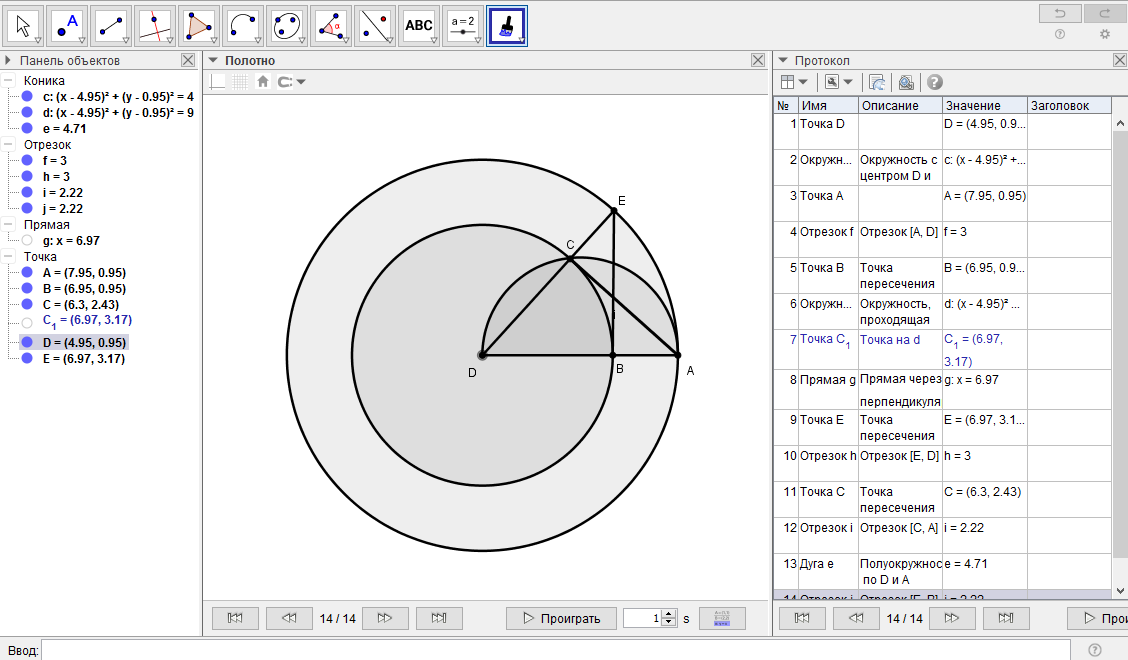The height and width of the screenshot is (660, 1128).
Task: Select the Move arrow tool
Action: [23, 25]
